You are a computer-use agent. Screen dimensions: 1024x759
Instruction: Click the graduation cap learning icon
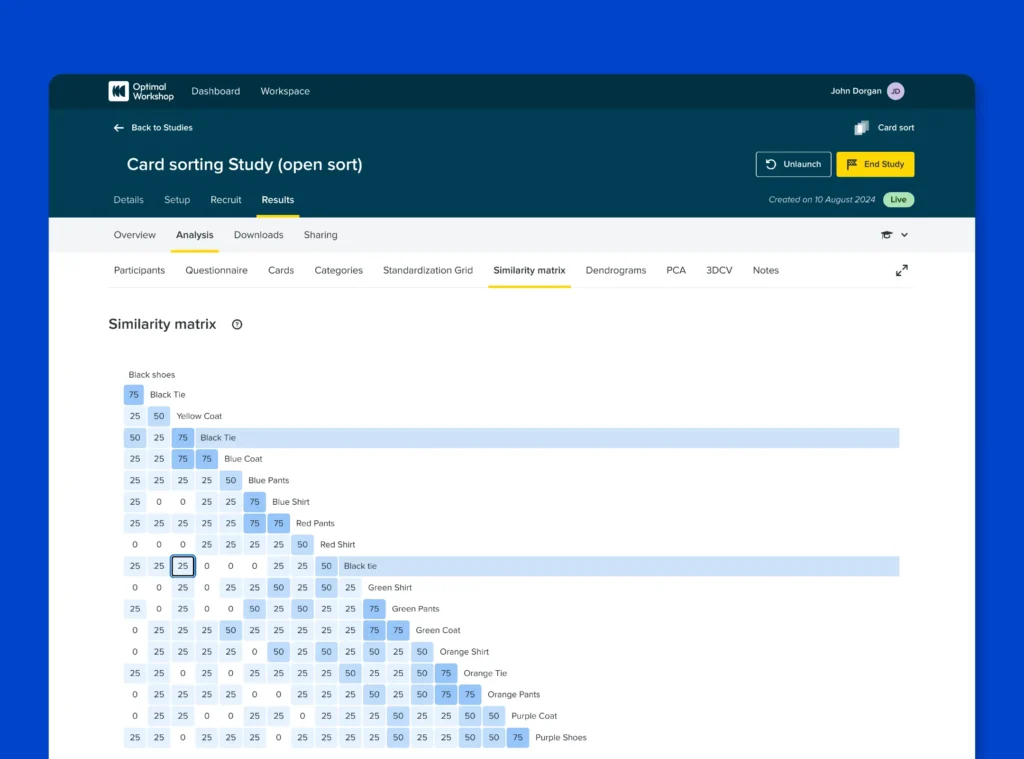(x=886, y=235)
